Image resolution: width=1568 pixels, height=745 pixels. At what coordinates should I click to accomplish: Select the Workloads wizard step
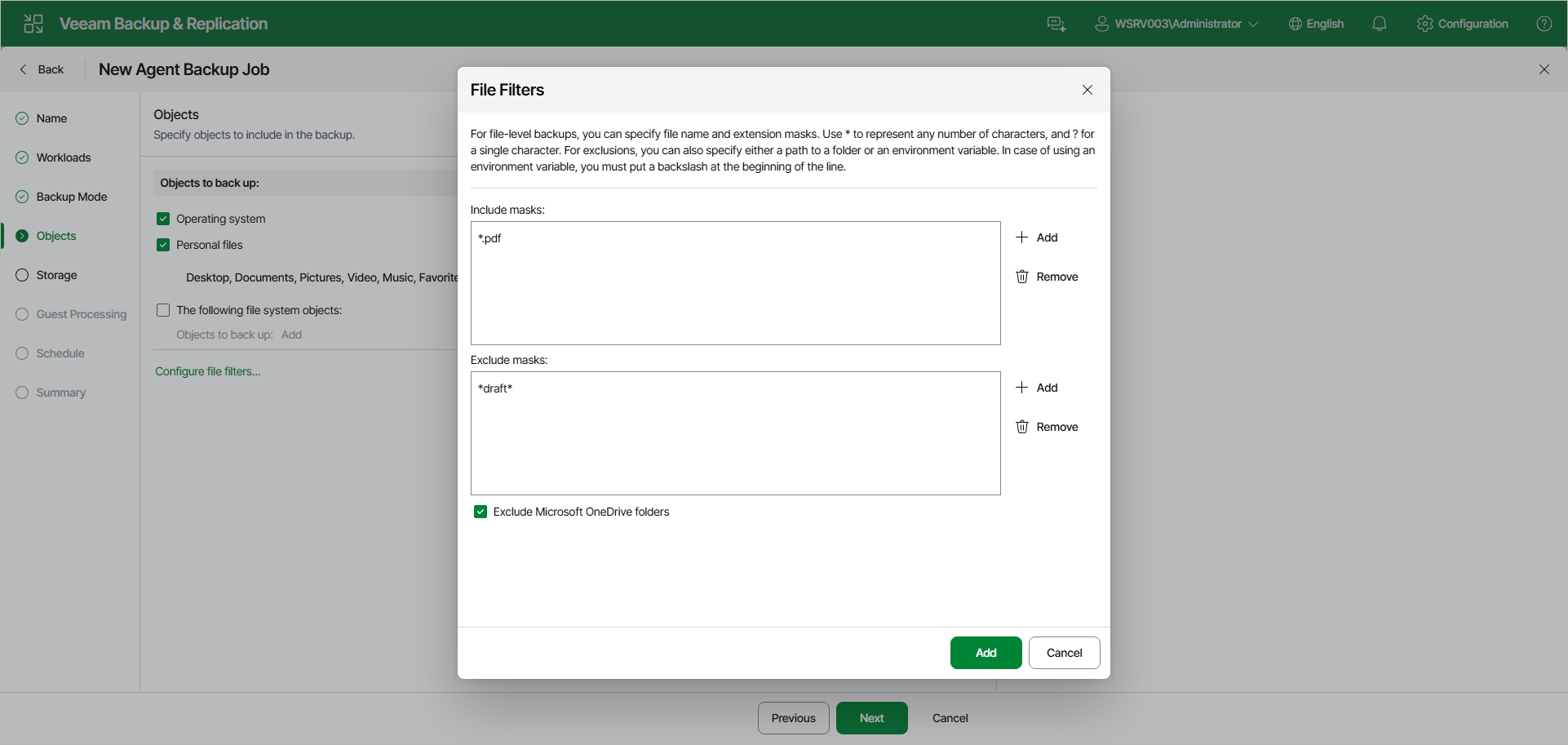(x=64, y=157)
